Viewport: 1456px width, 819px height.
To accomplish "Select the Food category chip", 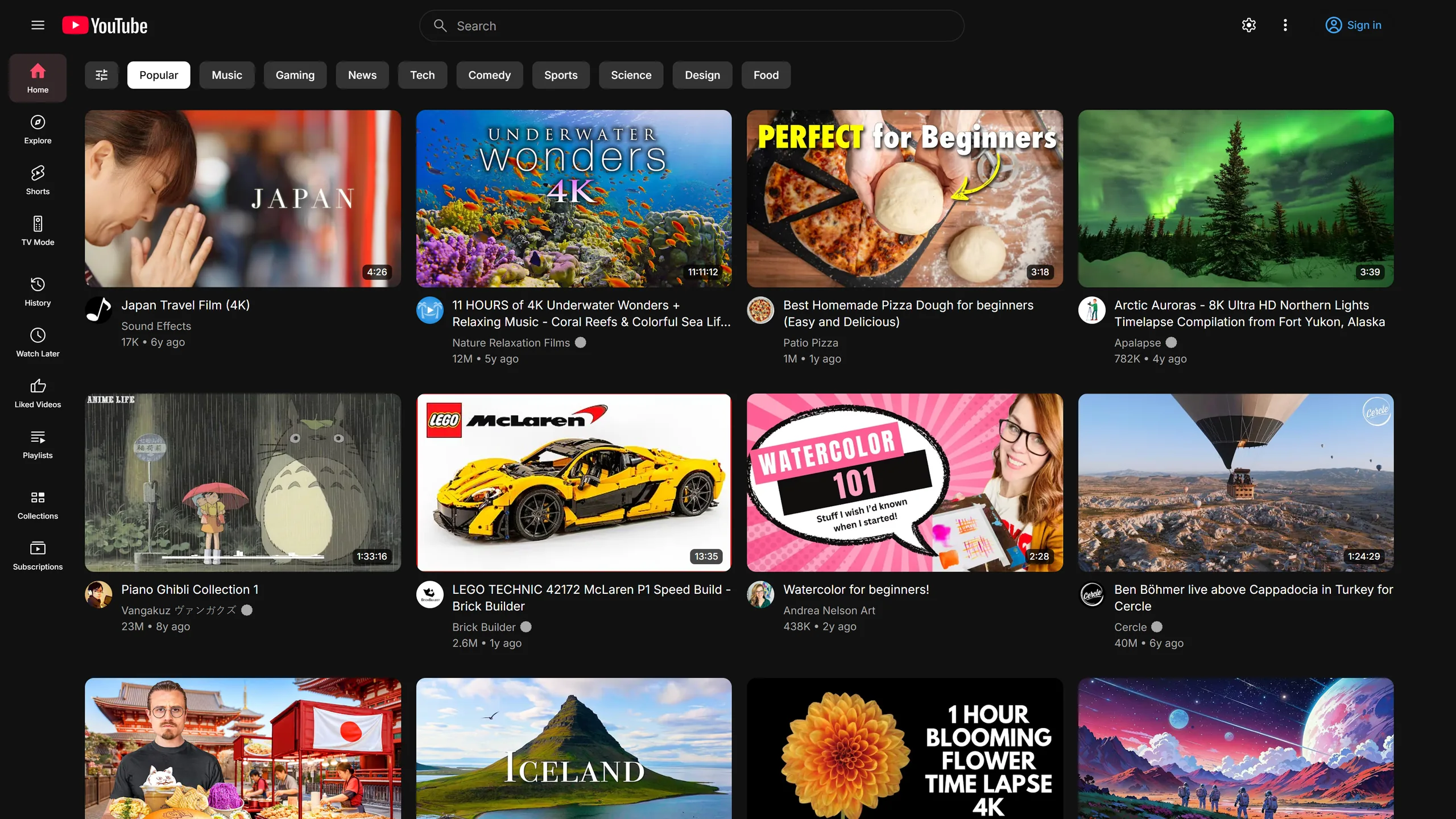I will click(766, 75).
